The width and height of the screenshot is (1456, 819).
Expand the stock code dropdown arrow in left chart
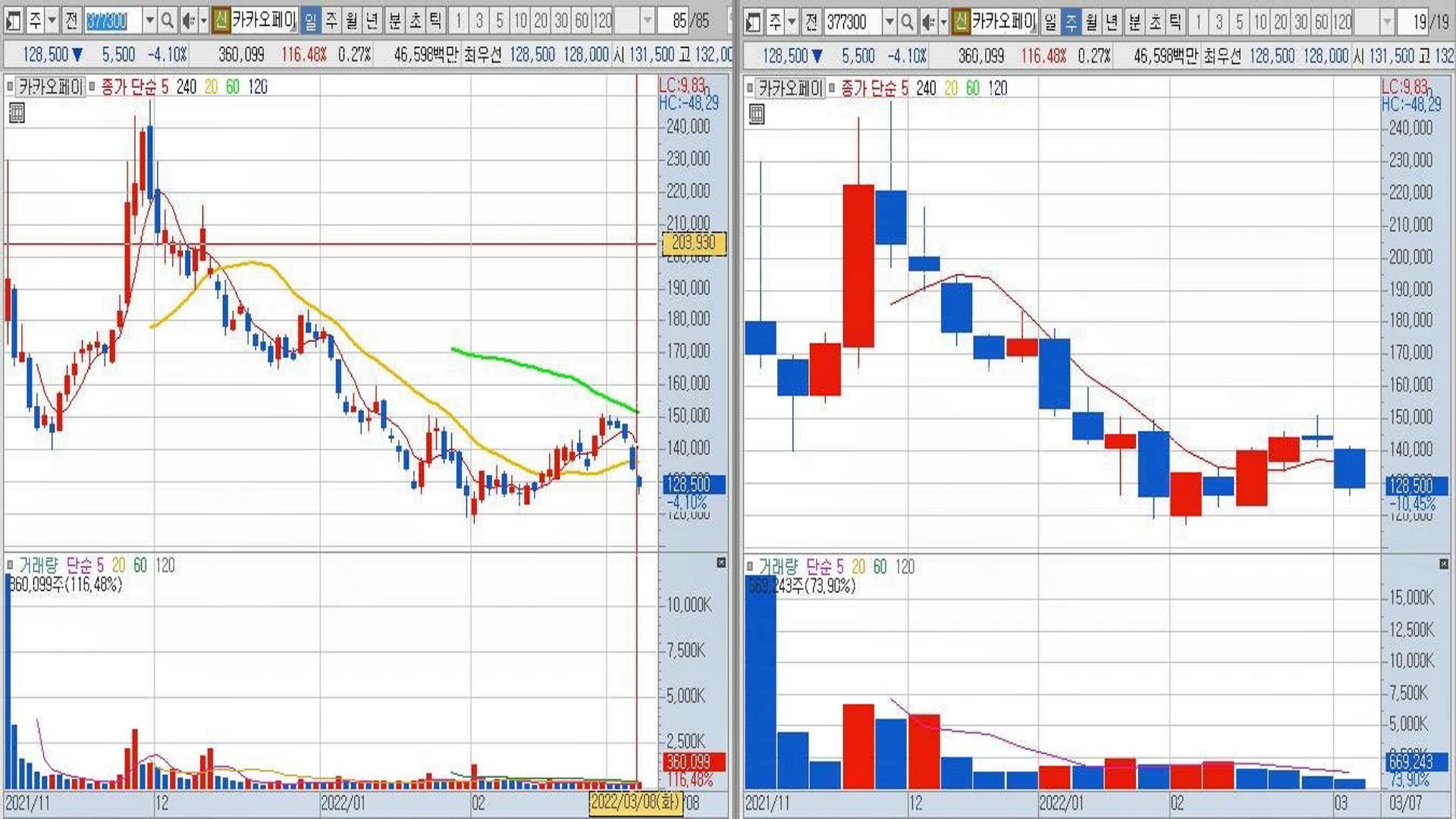point(149,21)
